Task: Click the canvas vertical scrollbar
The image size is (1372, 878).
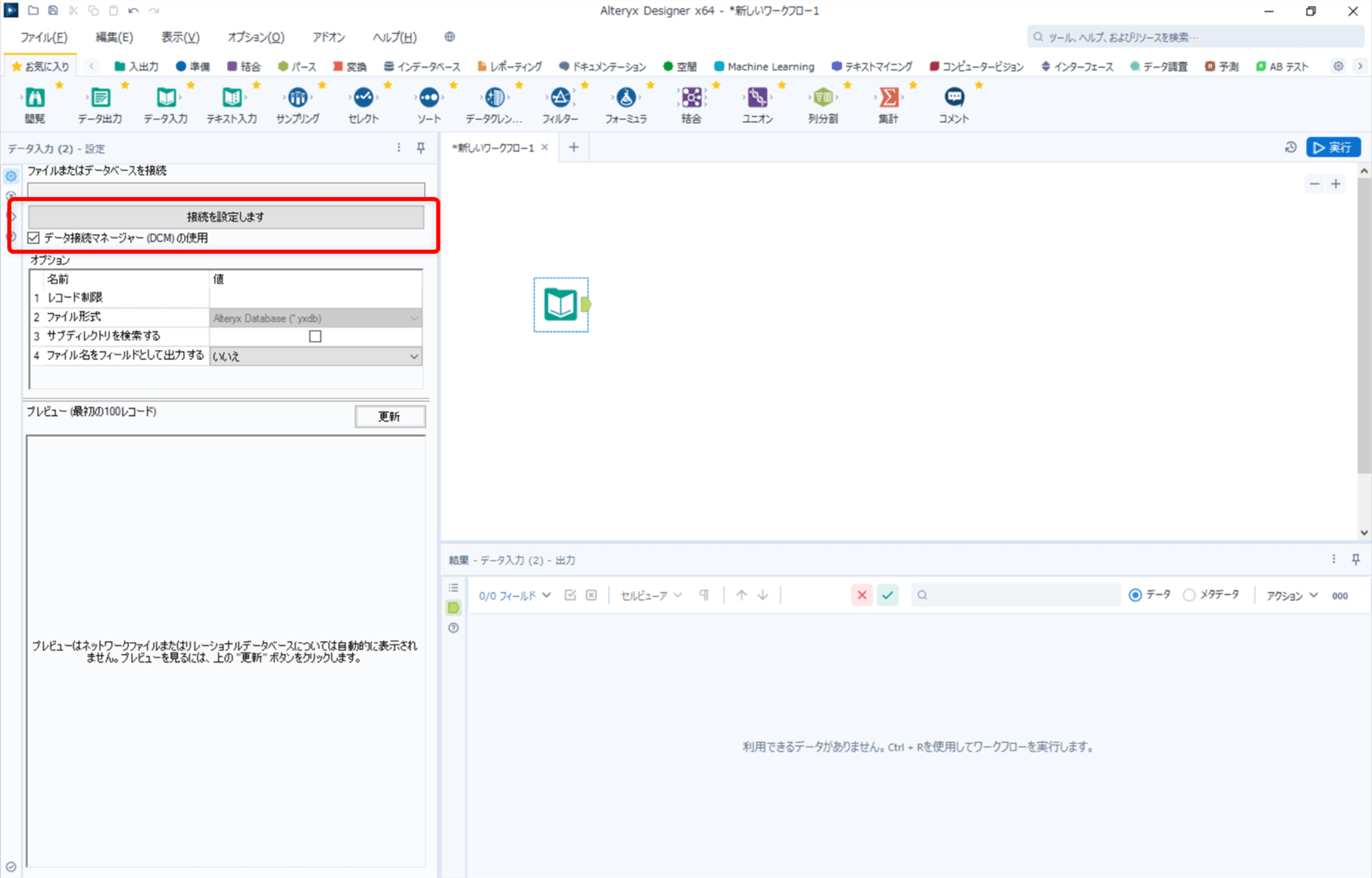Action: pos(1364,326)
